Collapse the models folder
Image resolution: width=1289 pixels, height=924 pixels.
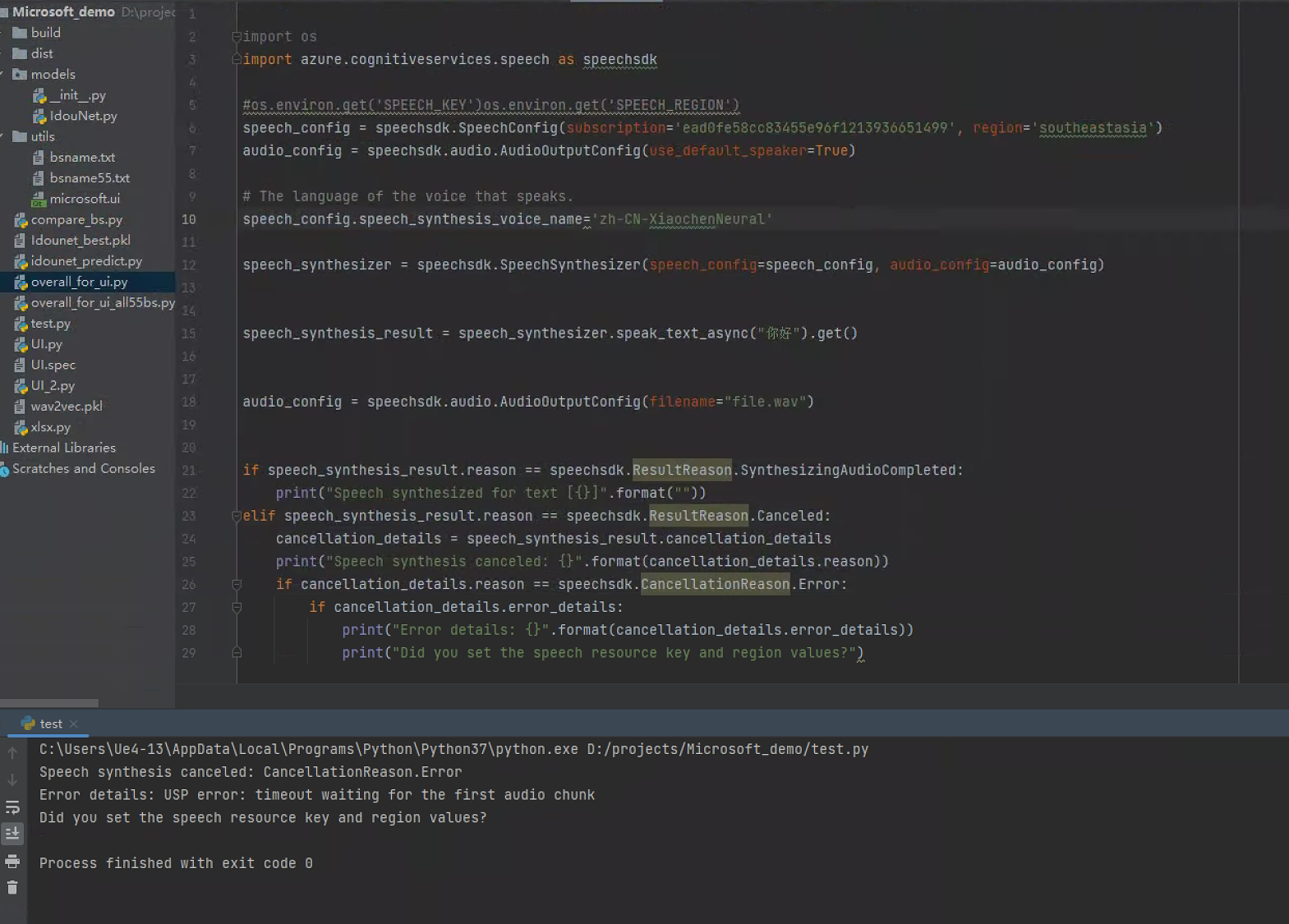click(x=2, y=75)
